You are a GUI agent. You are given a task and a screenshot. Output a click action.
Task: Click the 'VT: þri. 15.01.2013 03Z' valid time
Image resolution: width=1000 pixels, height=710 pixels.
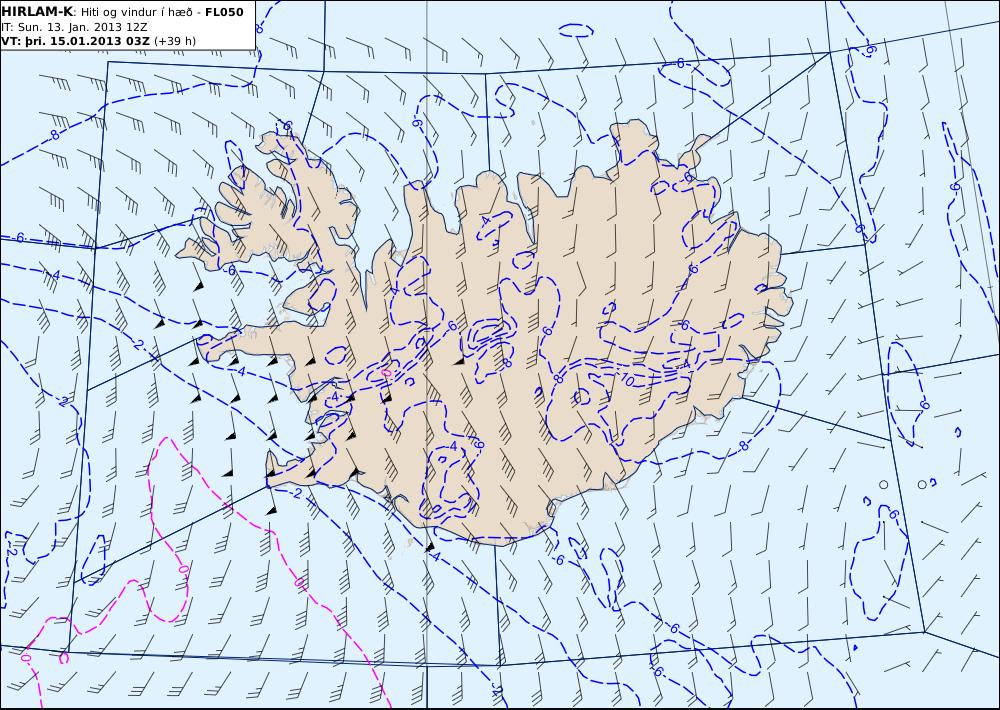(x=76, y=41)
